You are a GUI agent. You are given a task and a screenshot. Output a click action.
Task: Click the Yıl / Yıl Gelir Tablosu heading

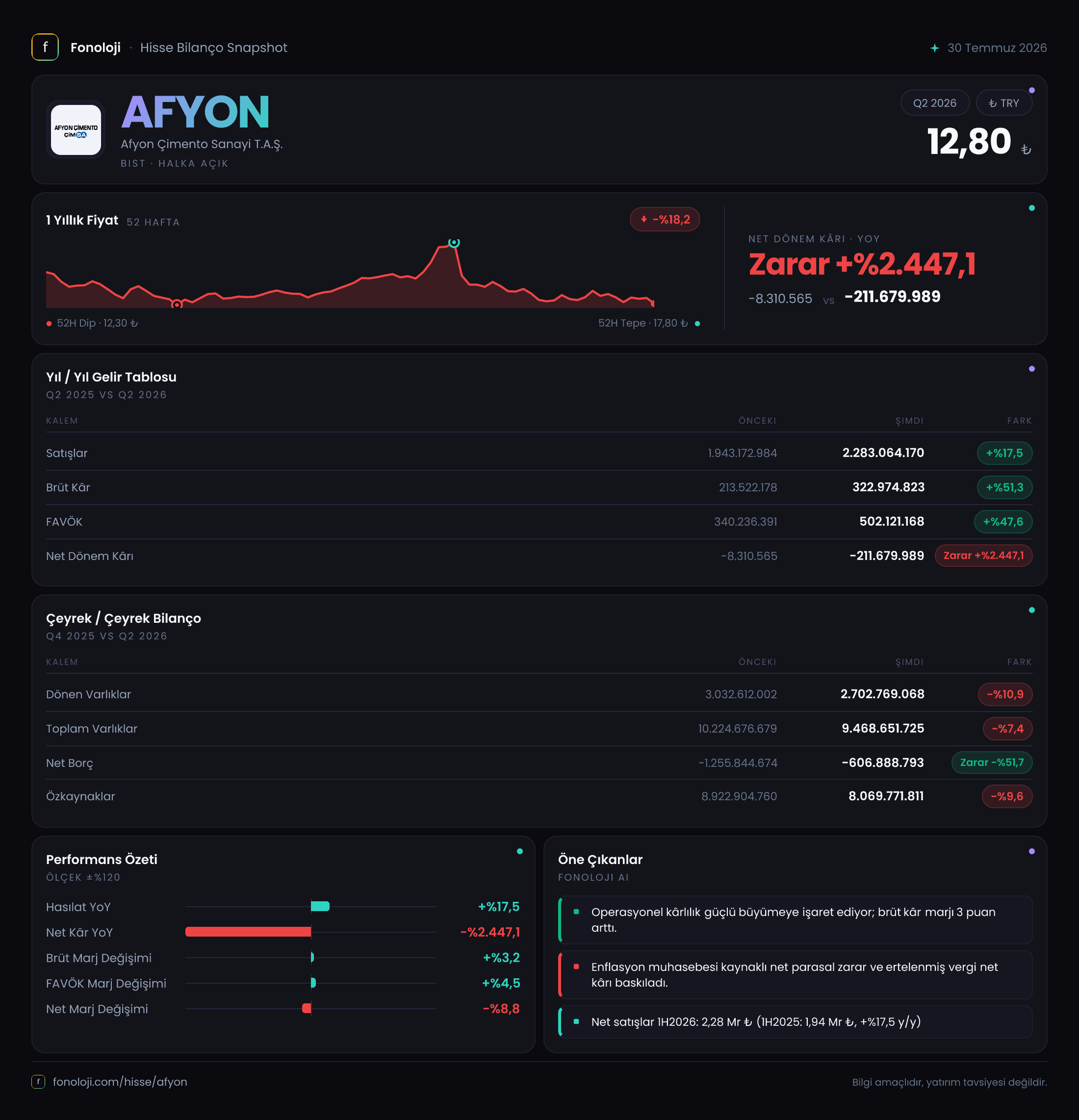pos(111,377)
